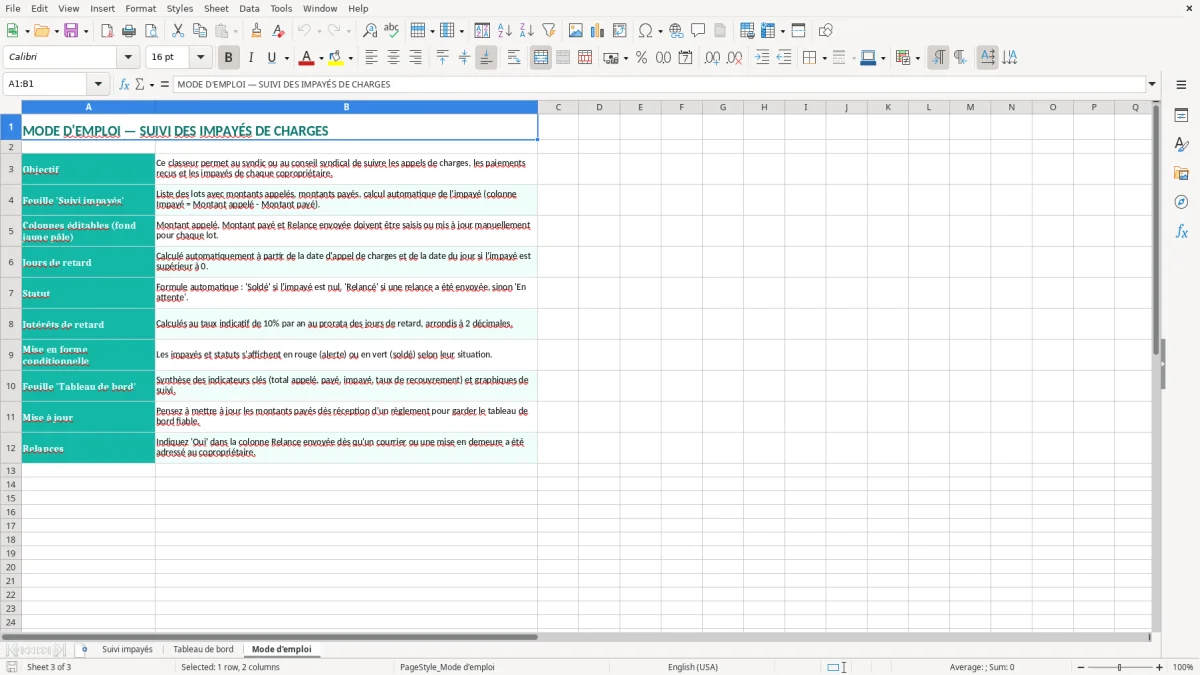Open the Data menu
Screen dimensions: 1200x675
[249, 8]
